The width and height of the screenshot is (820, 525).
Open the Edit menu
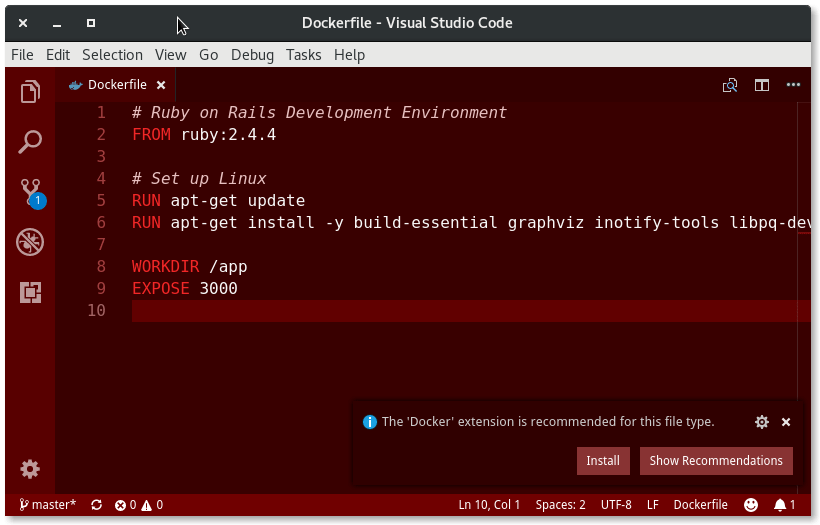pos(58,55)
